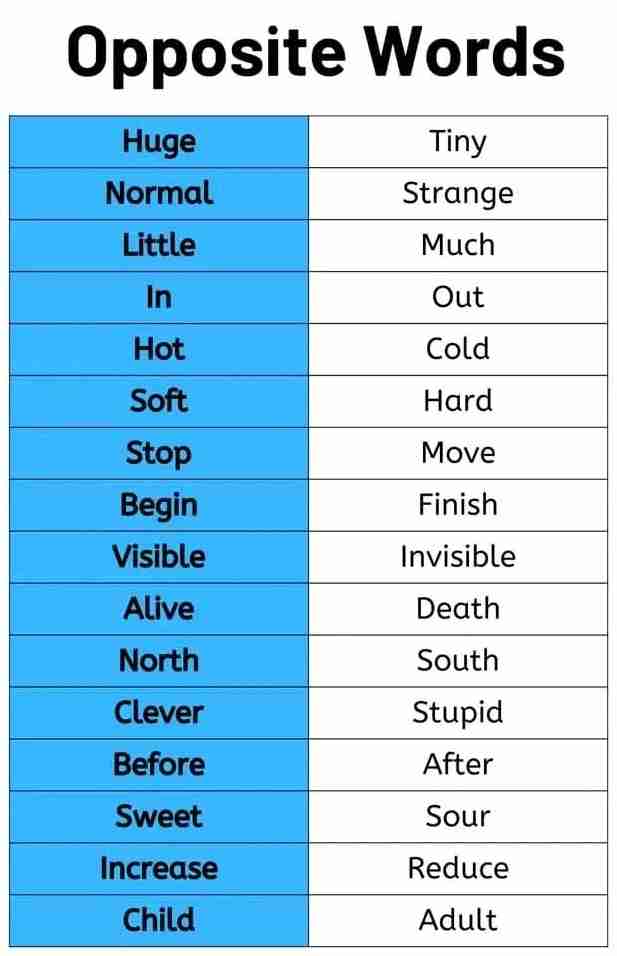Click the word 'Begin'
Screen dimensions: 617x956
[159, 505]
